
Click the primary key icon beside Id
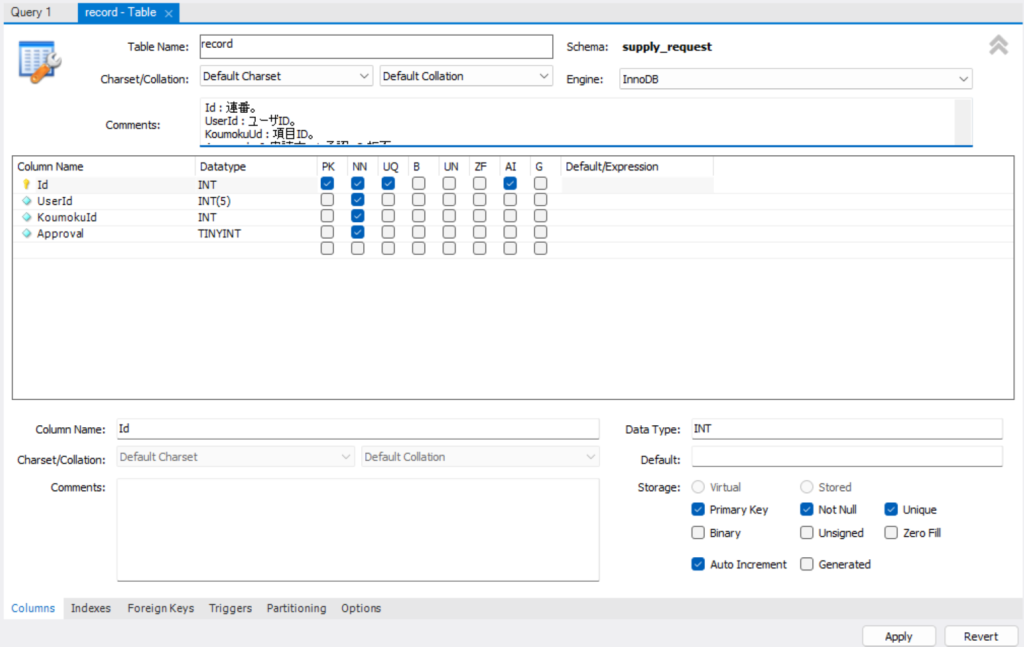click(27, 185)
